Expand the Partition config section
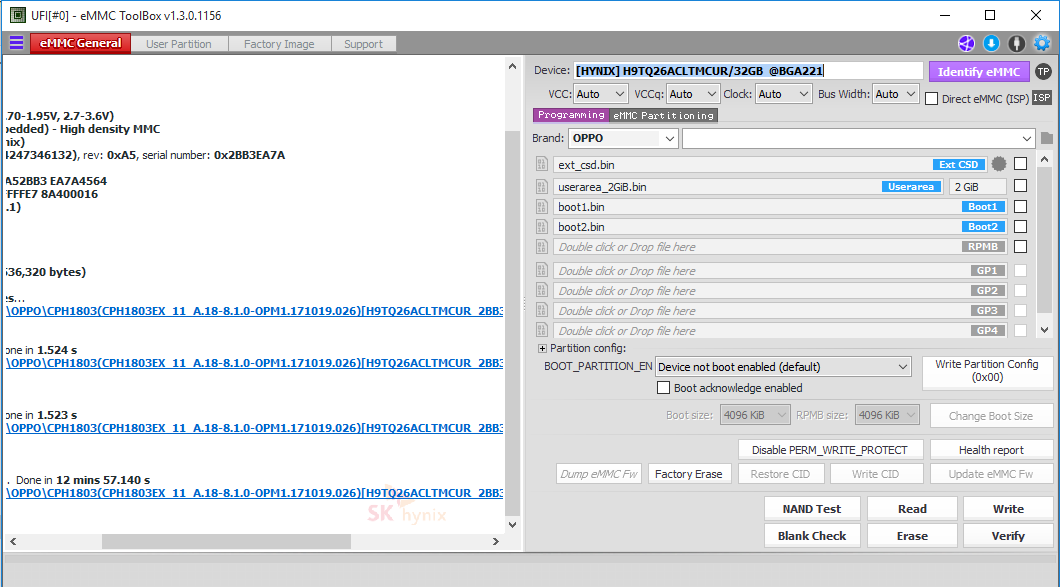The image size is (1060, 587). [x=542, y=348]
